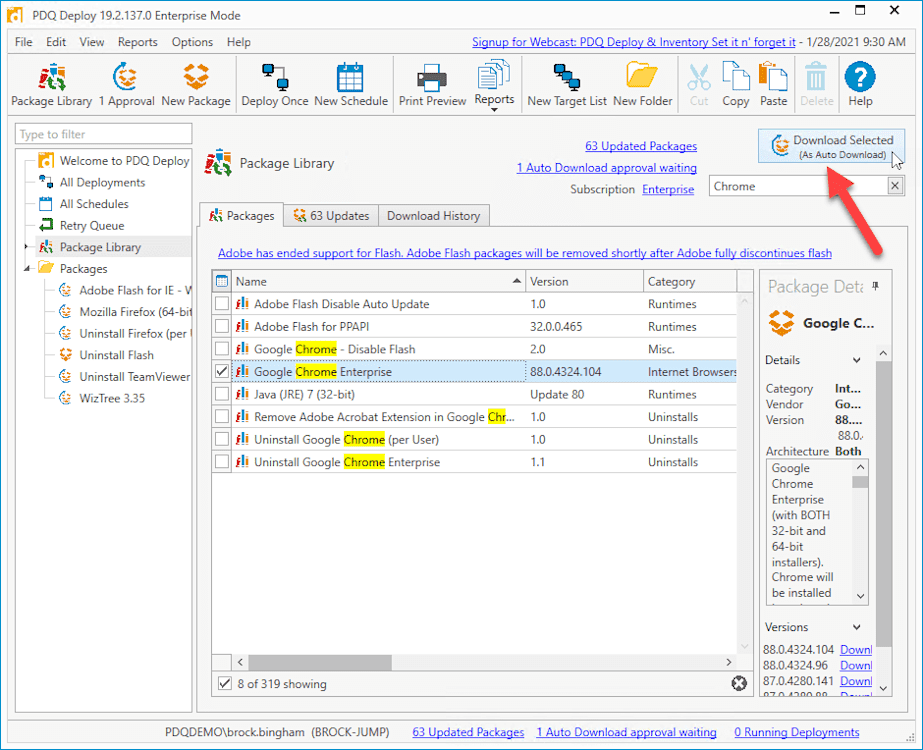Check Adobe Flash Disable Auto Update box
Screen dimensions: 923x750
(x=222, y=304)
